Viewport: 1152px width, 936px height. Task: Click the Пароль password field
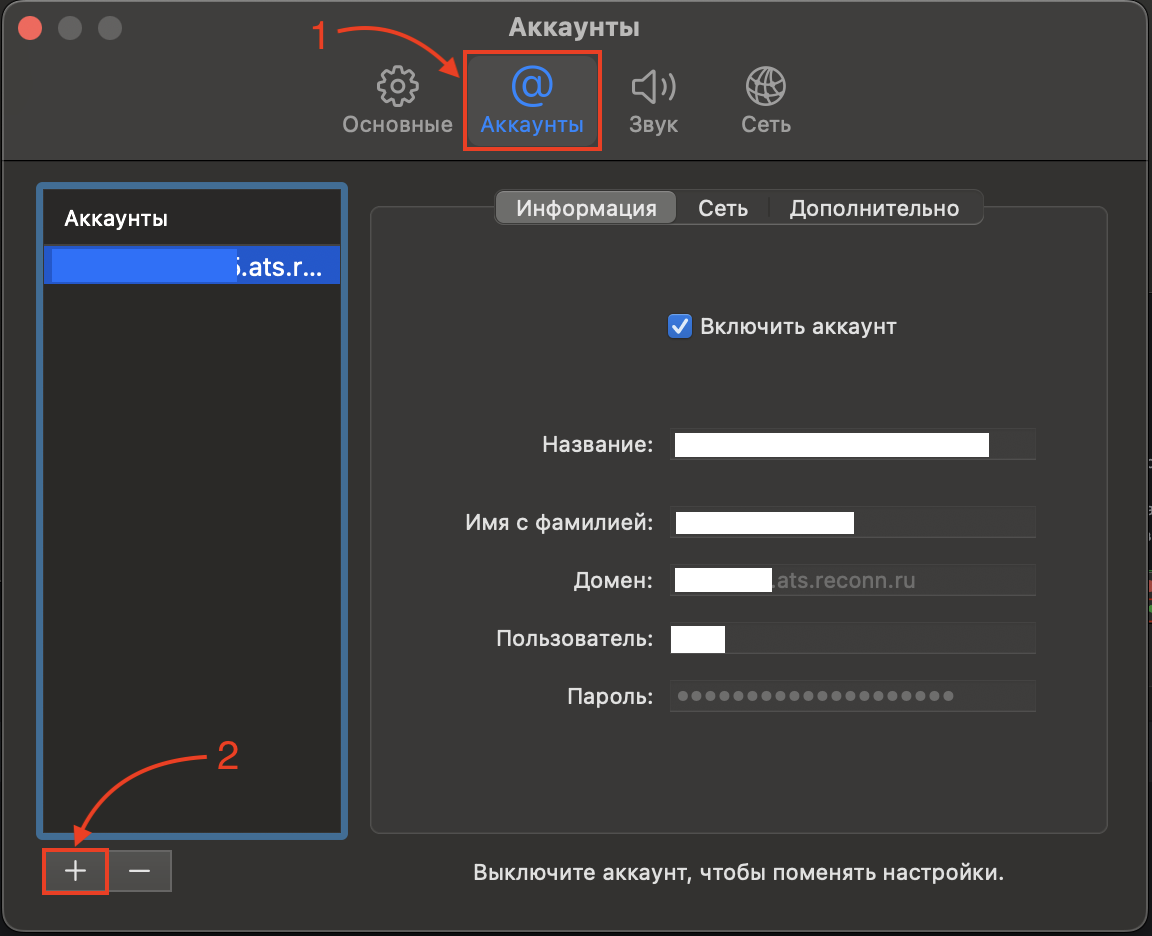(x=852, y=696)
